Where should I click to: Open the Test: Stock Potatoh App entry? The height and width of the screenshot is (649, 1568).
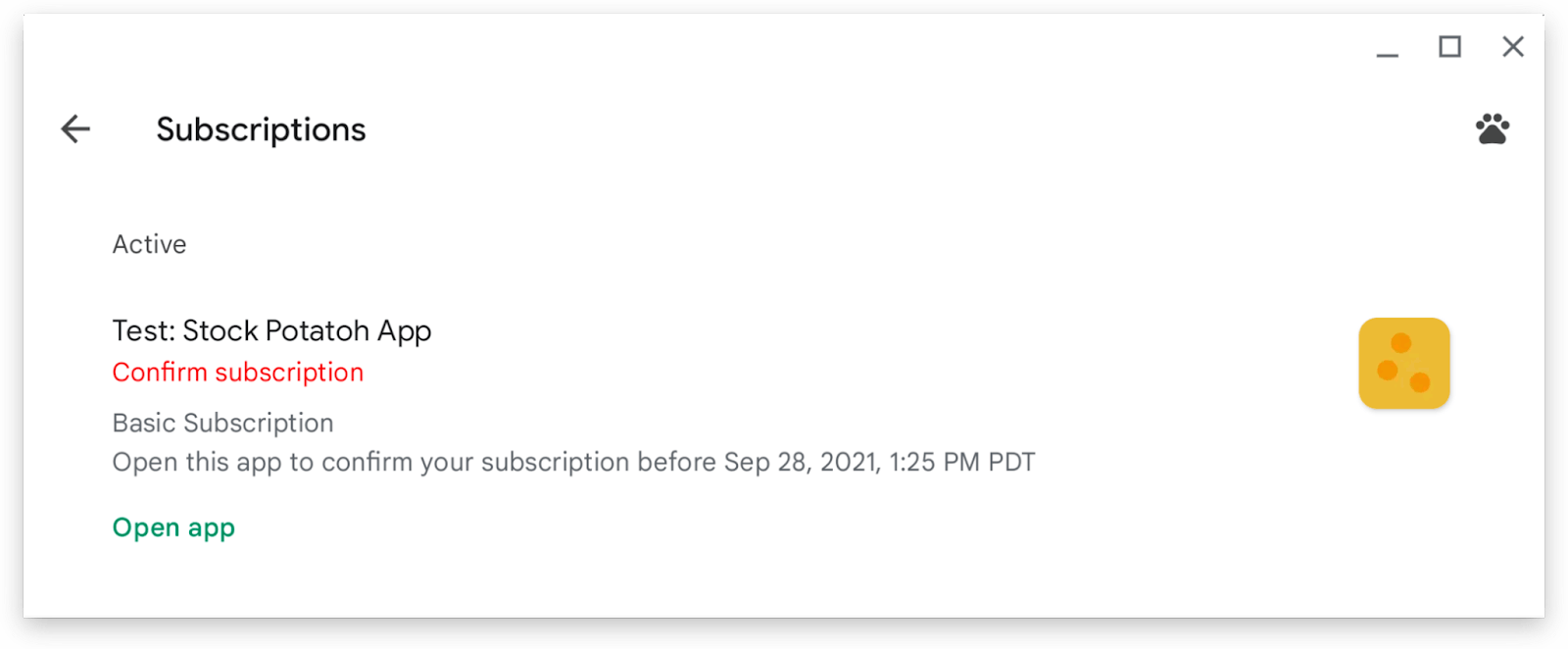tap(271, 331)
